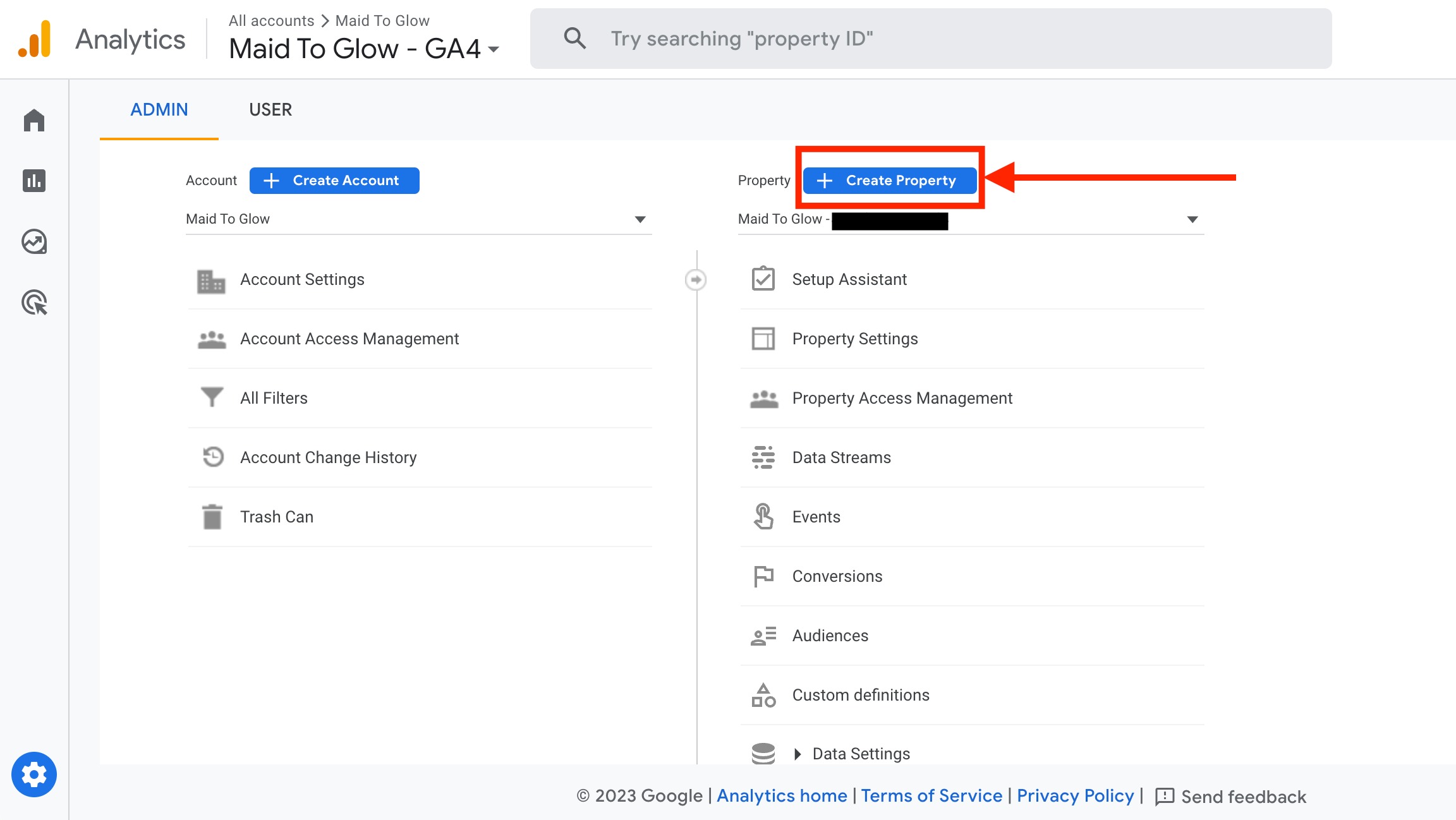Switch to the USER tab
The width and height of the screenshot is (1456, 820).
[270, 109]
